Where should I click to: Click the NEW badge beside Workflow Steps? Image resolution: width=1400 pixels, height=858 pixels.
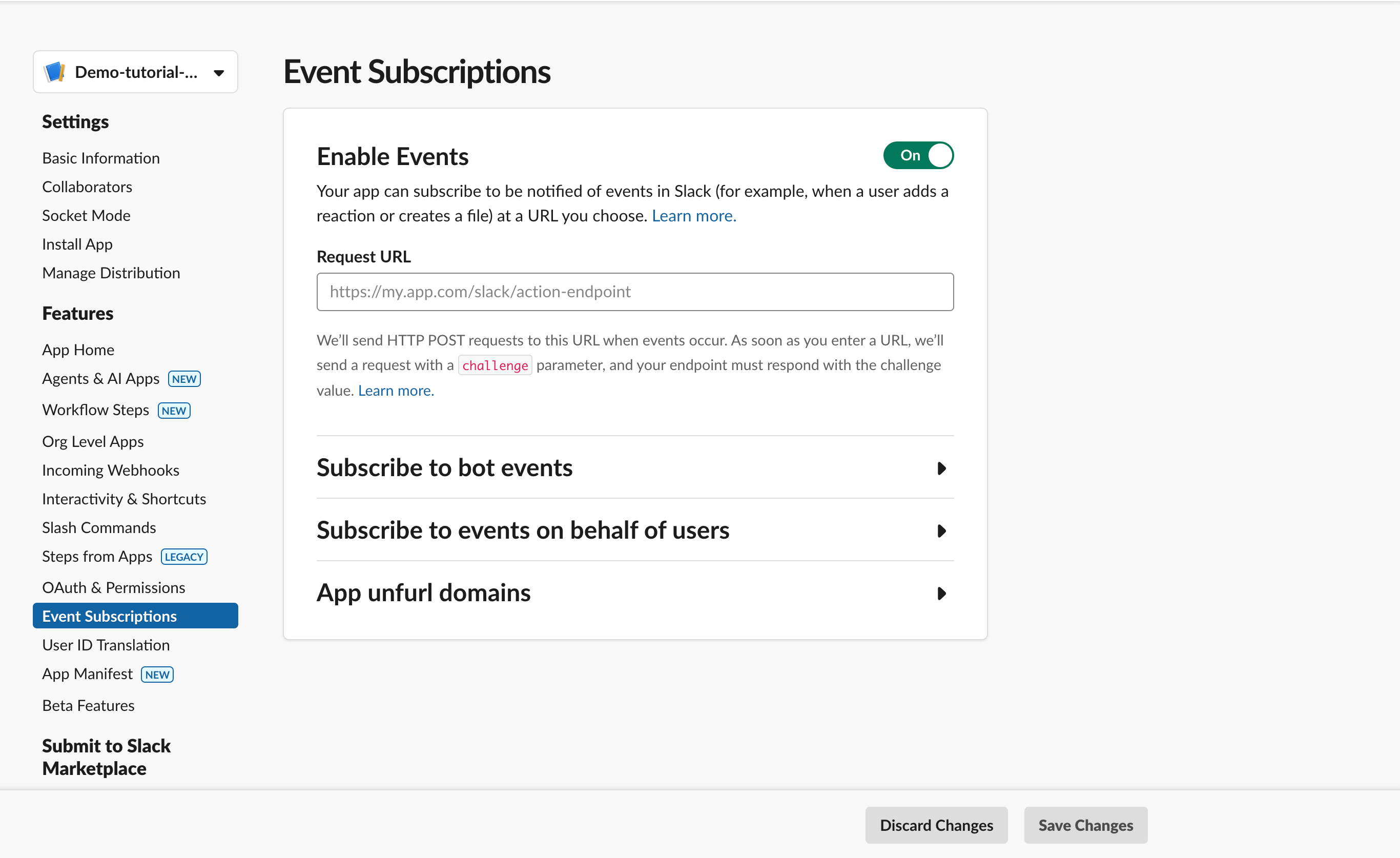click(174, 410)
